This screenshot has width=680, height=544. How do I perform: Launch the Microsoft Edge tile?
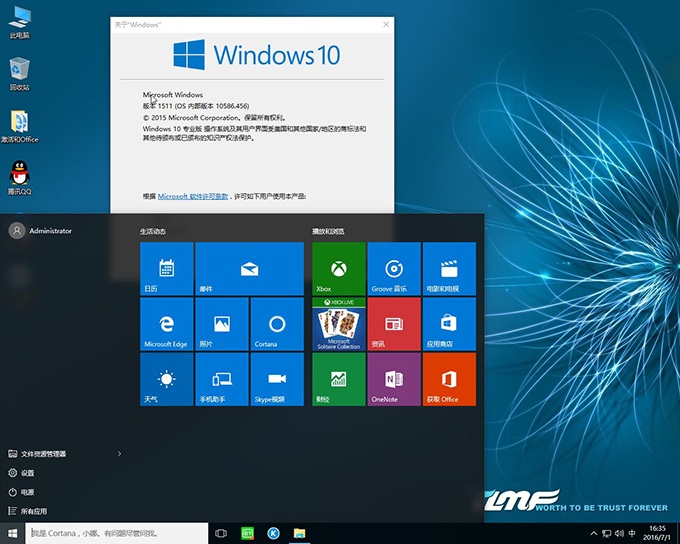click(x=166, y=323)
